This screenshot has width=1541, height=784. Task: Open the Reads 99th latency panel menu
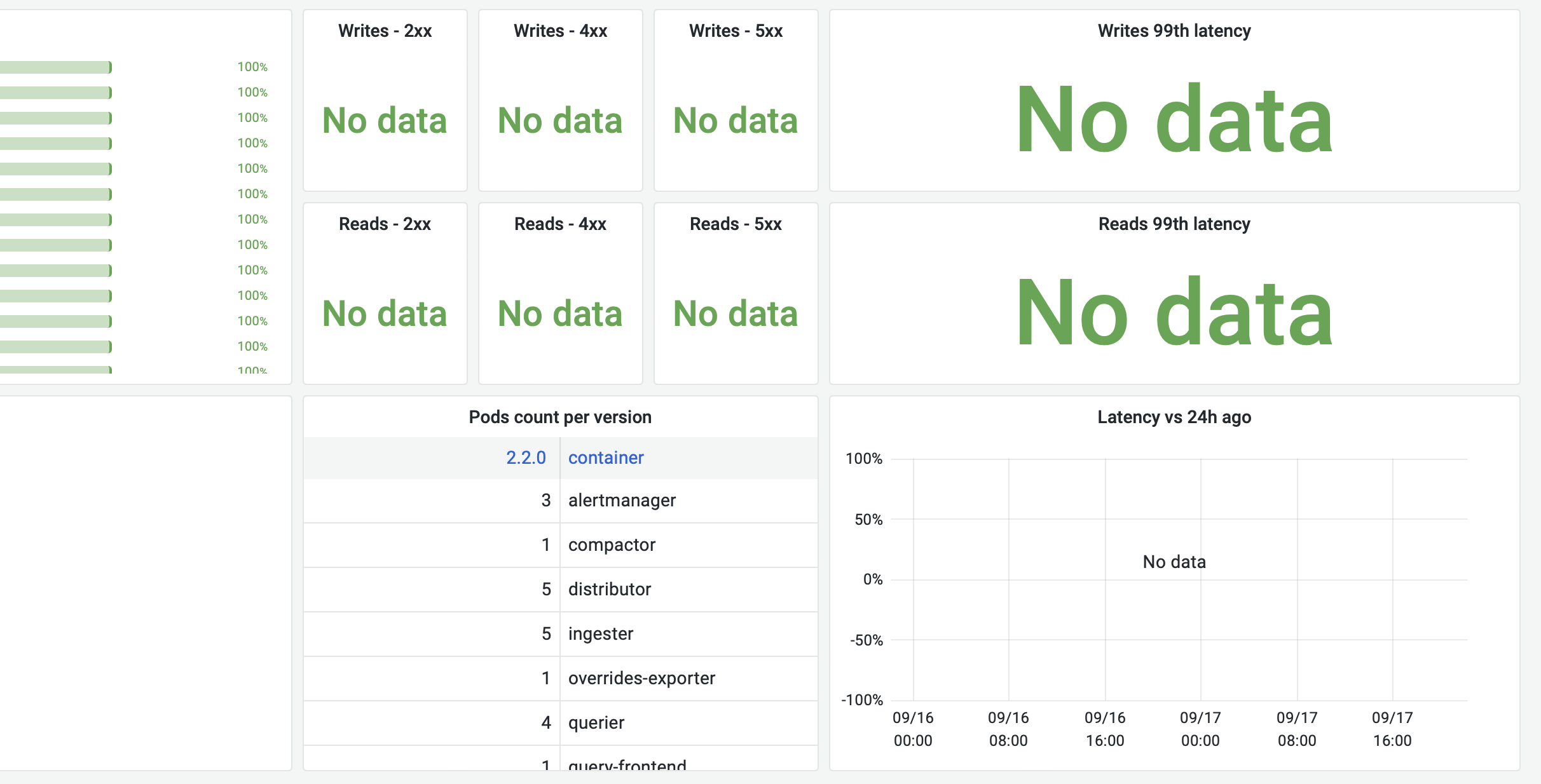pyautogui.click(x=1173, y=223)
